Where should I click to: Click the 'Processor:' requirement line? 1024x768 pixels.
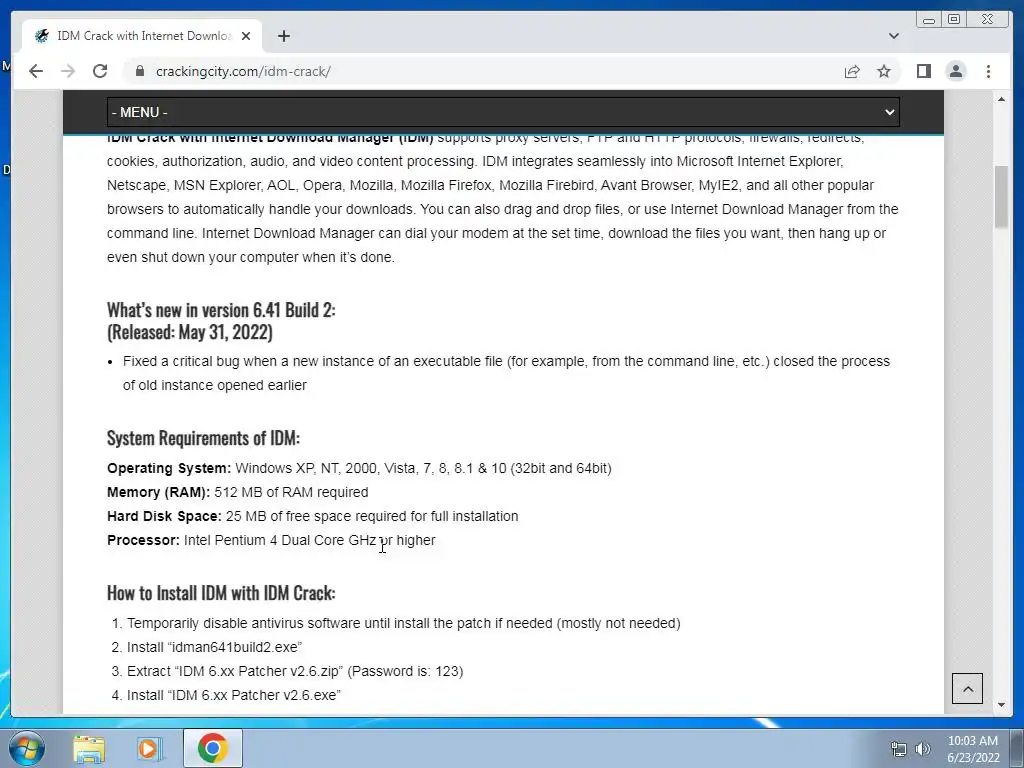[x=271, y=541]
